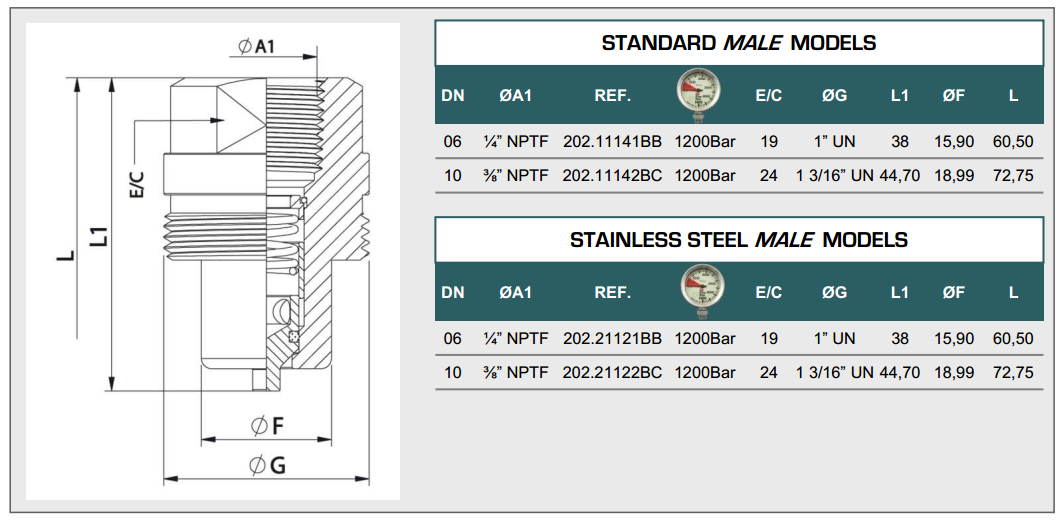
Task: Click the DN column header in the Standard table
Action: [x=453, y=96]
